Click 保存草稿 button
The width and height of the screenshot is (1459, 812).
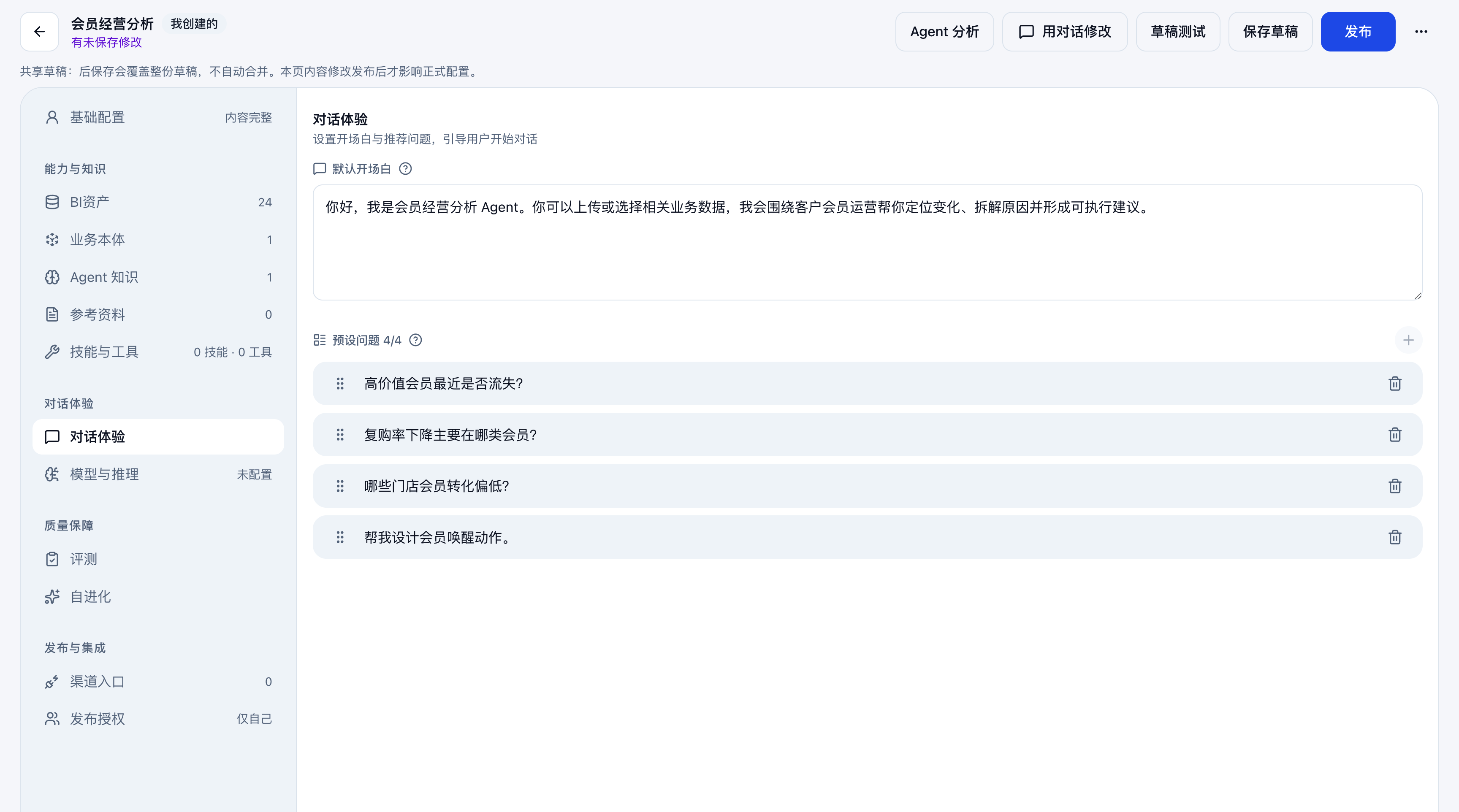(1270, 32)
